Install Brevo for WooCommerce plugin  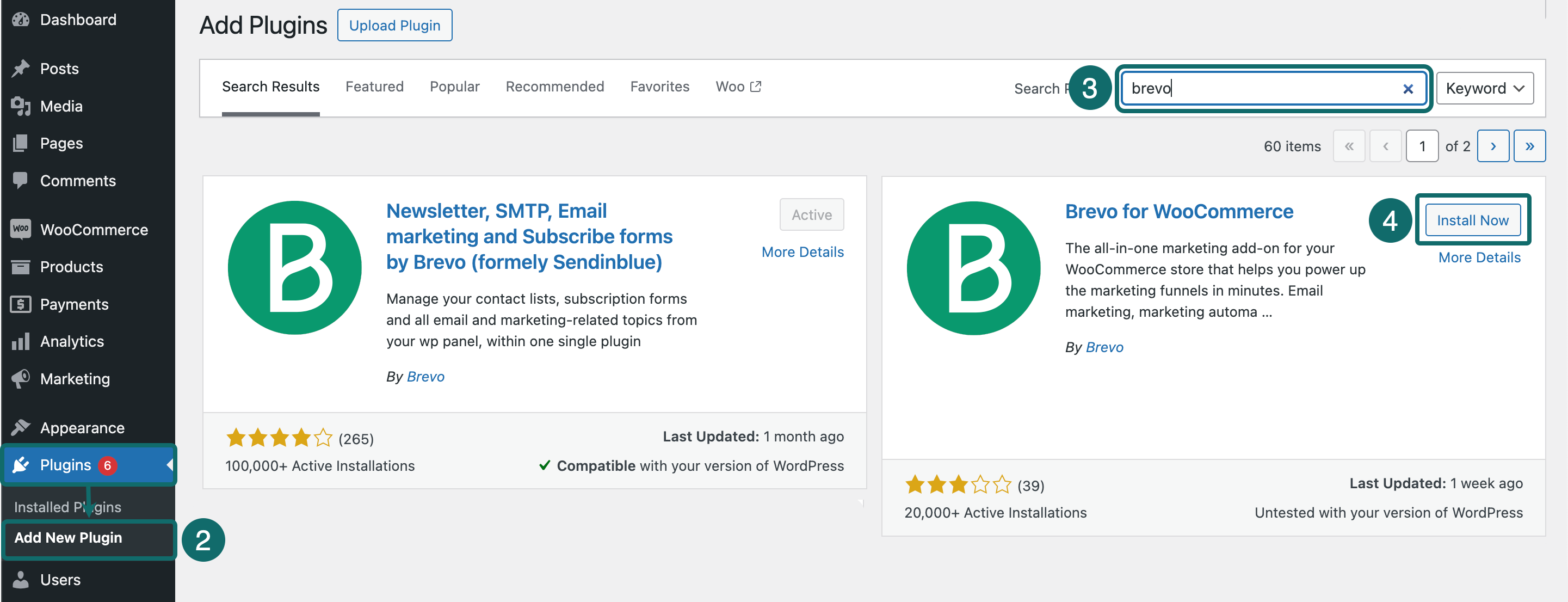pos(1474,220)
